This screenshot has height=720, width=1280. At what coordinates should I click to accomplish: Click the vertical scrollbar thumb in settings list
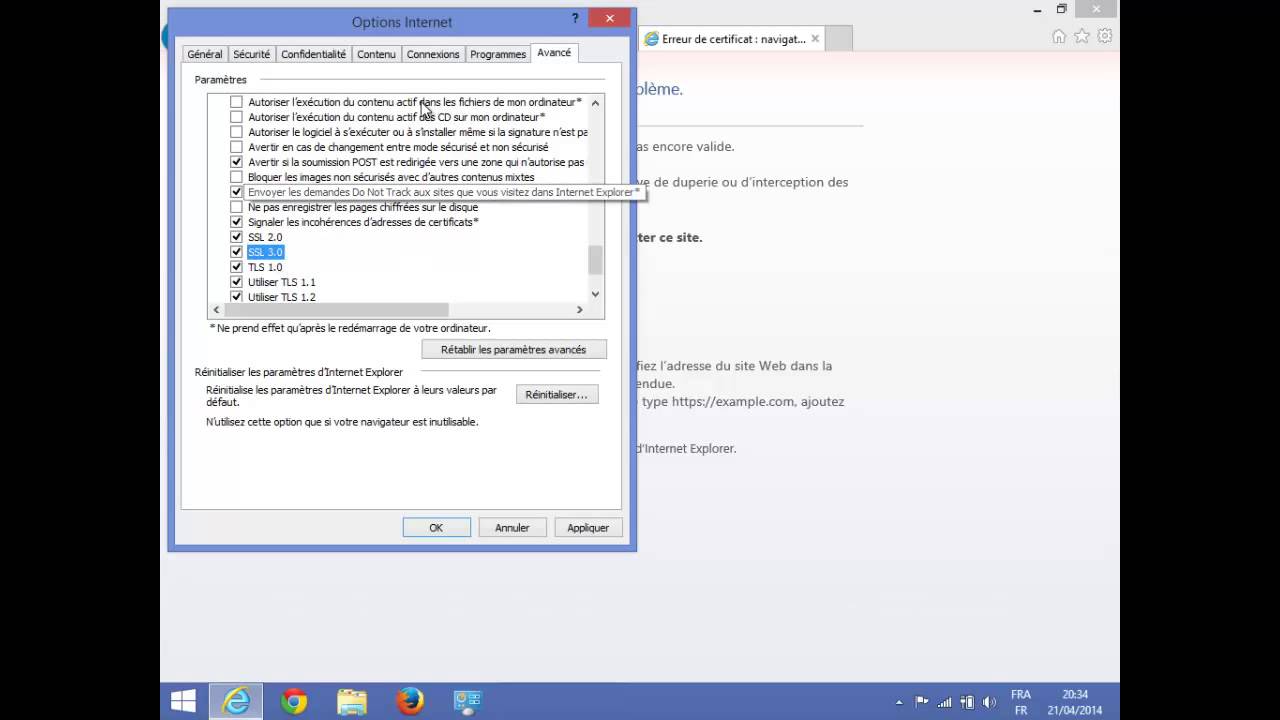pyautogui.click(x=595, y=260)
